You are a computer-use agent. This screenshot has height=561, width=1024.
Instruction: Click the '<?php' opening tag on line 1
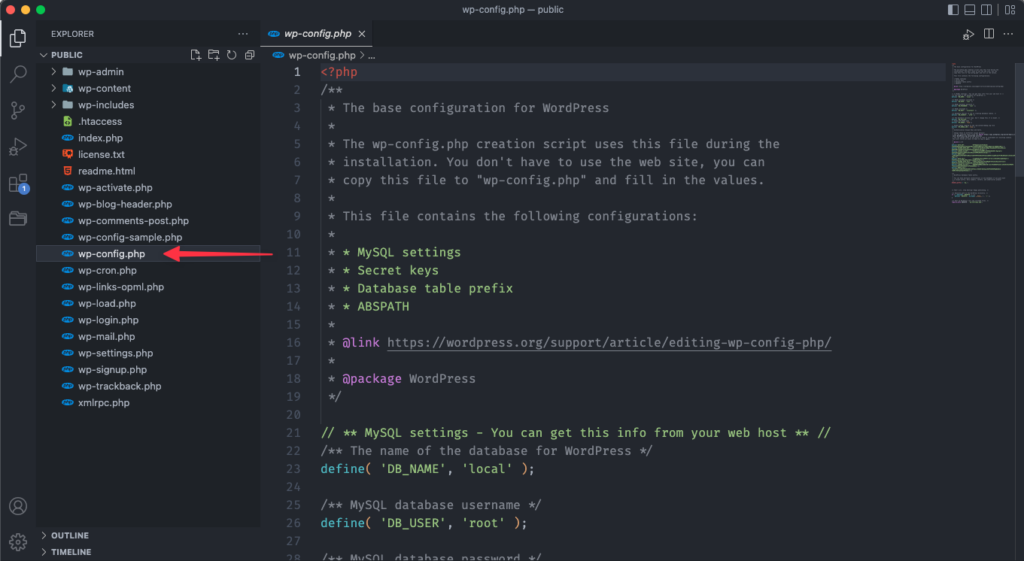click(x=339, y=72)
